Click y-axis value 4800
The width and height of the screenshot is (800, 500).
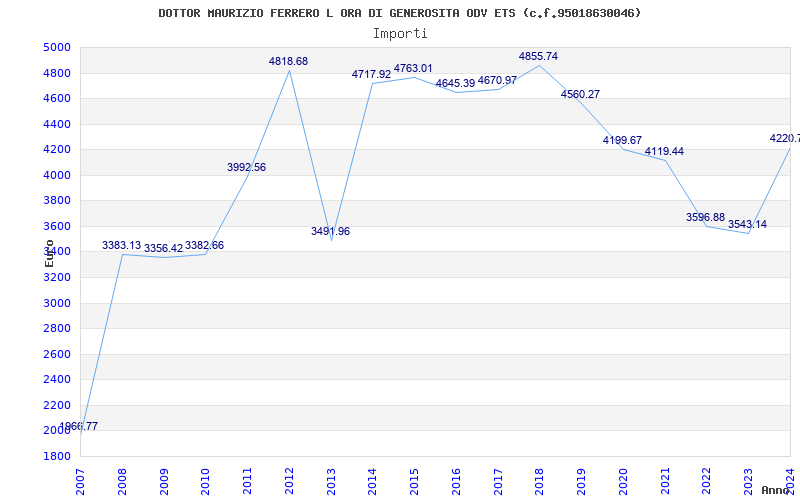(57, 73)
